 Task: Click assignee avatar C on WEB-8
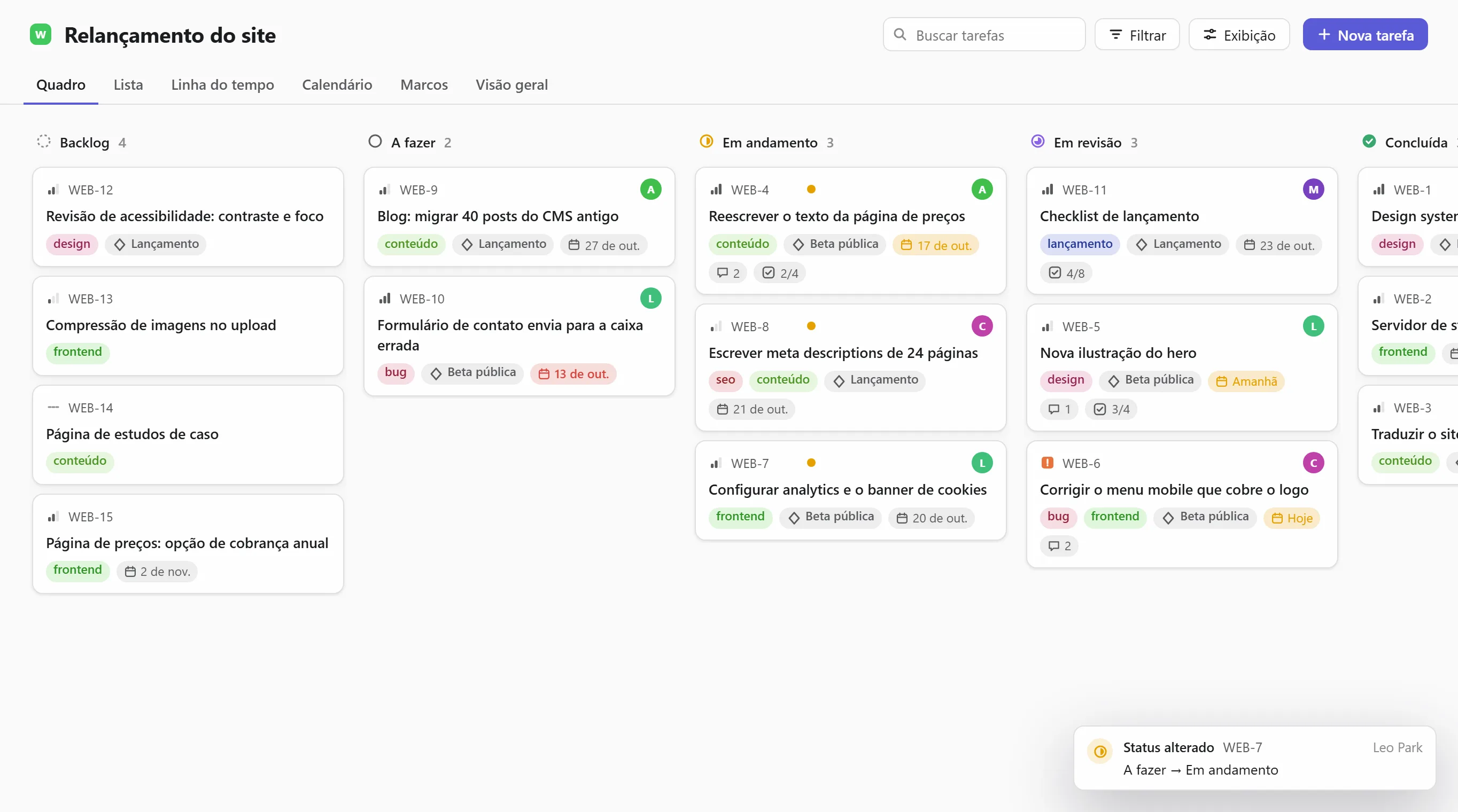point(982,326)
